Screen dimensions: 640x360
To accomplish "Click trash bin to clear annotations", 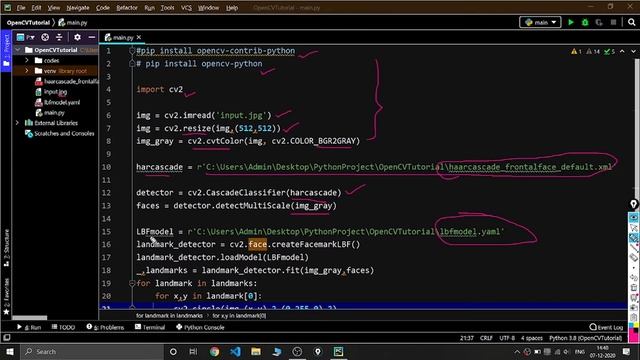I will [x=633, y=288].
